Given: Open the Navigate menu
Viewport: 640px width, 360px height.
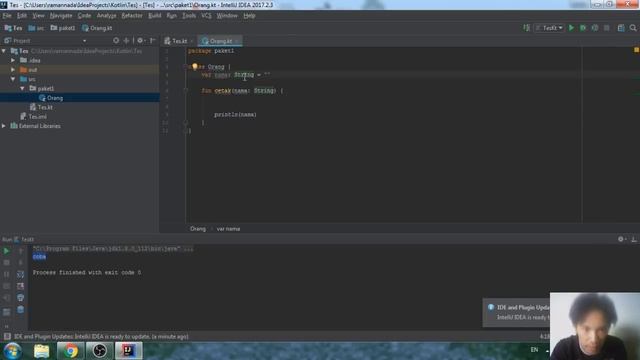Looking at the screenshot, I should [61, 16].
